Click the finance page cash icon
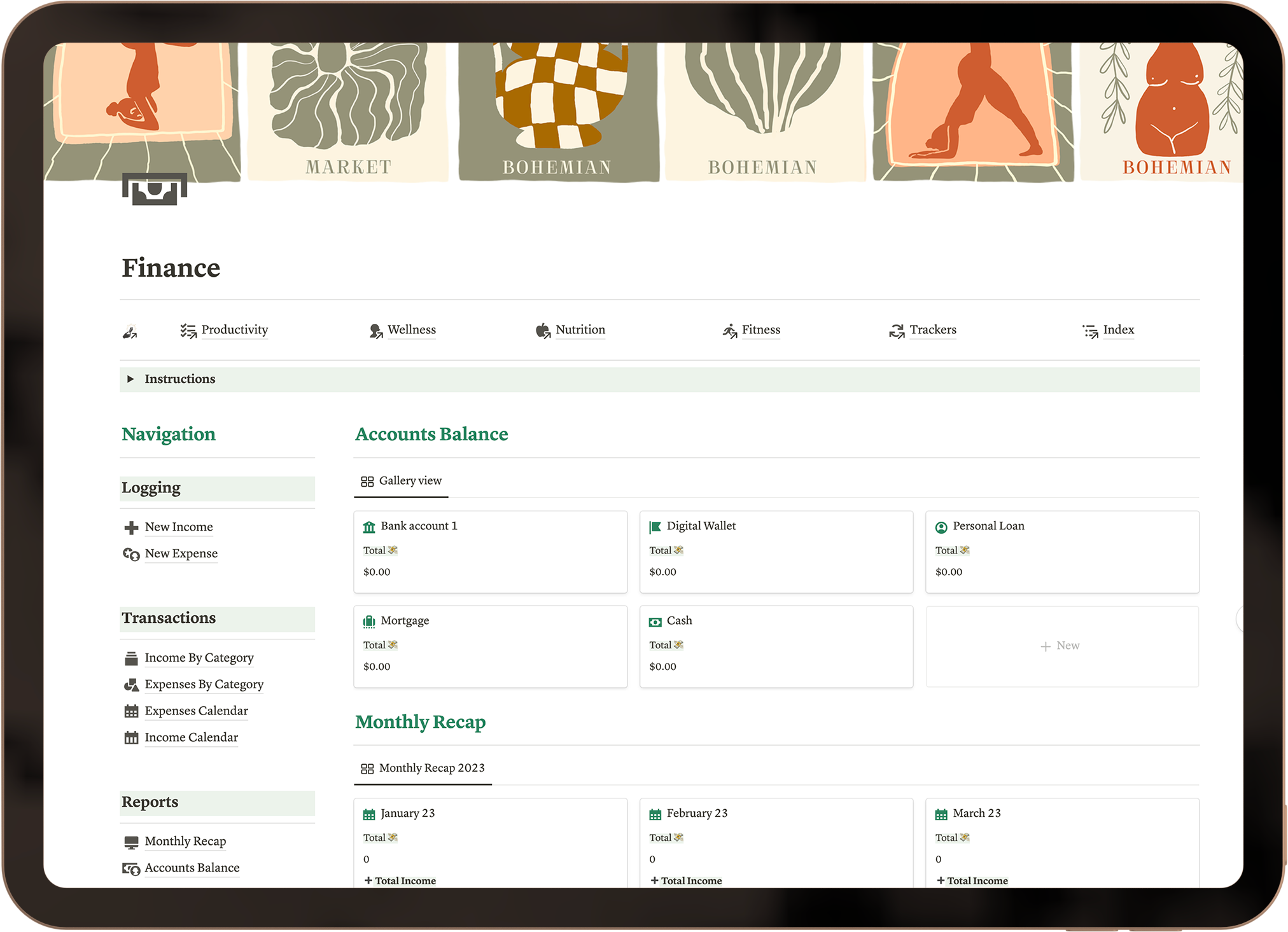The image size is (1288, 932). coord(155,189)
